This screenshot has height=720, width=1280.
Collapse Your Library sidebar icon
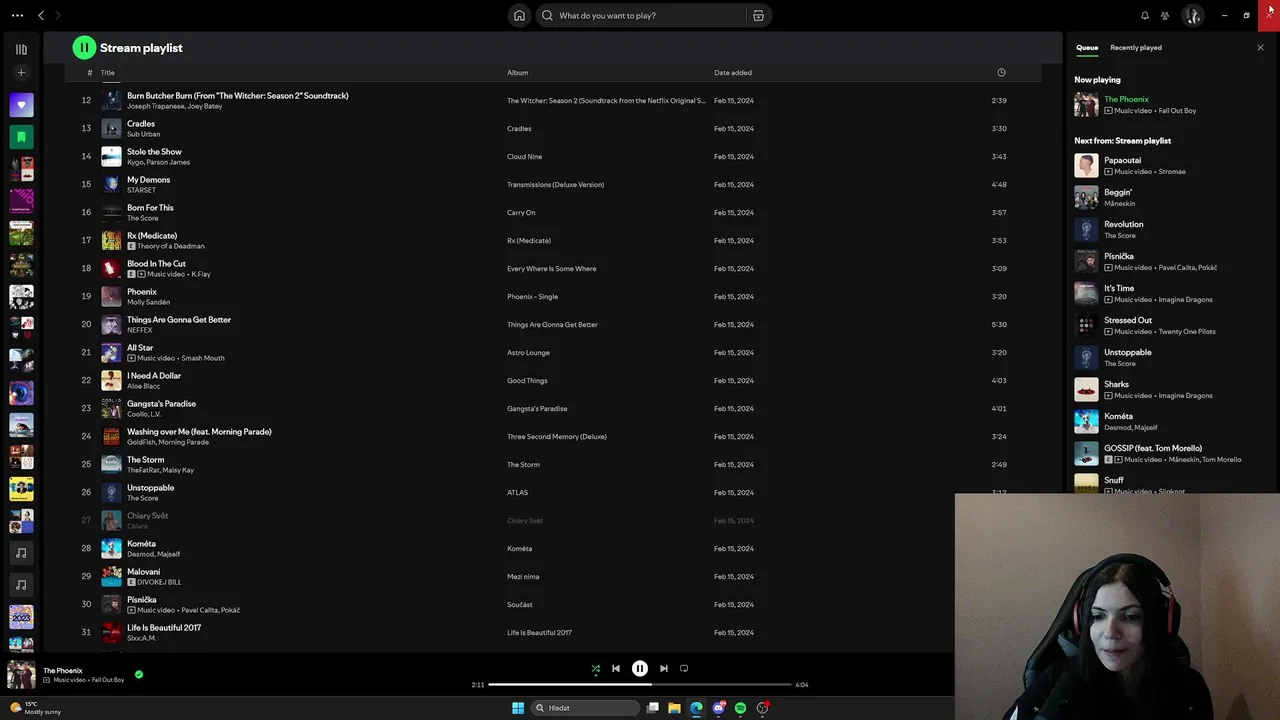coord(21,49)
